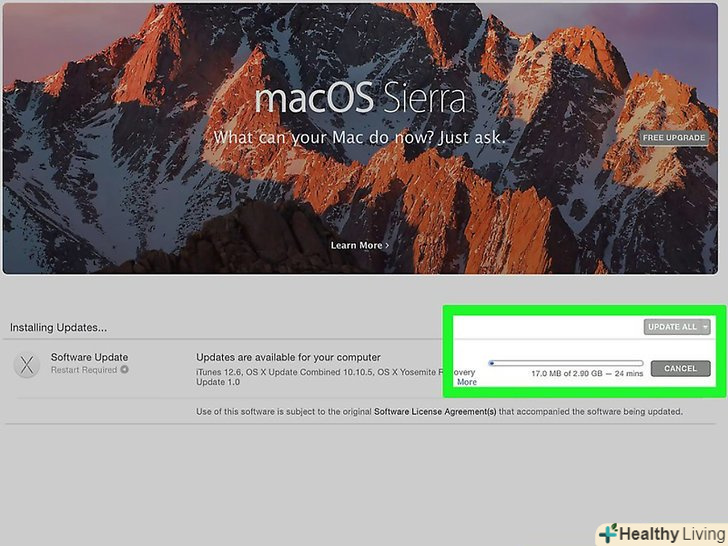Image resolution: width=728 pixels, height=546 pixels.
Task: Open the Software License Agreement(s) link
Action: (435, 411)
